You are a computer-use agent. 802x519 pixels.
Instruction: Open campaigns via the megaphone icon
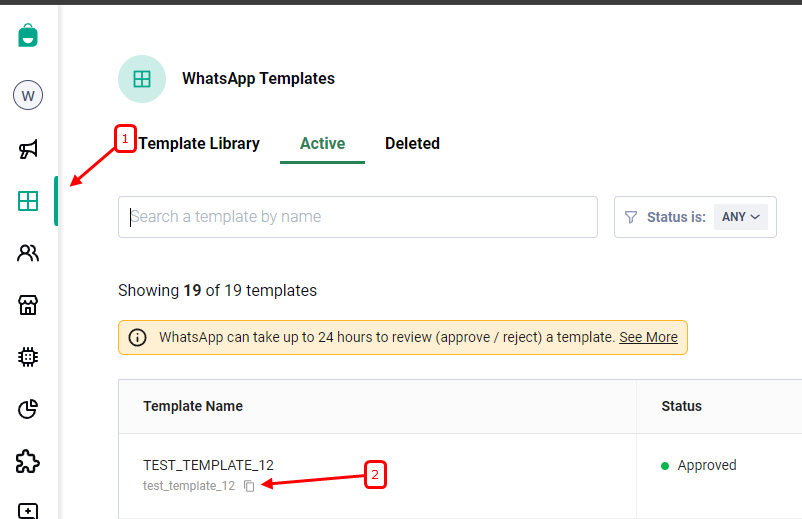(28, 149)
